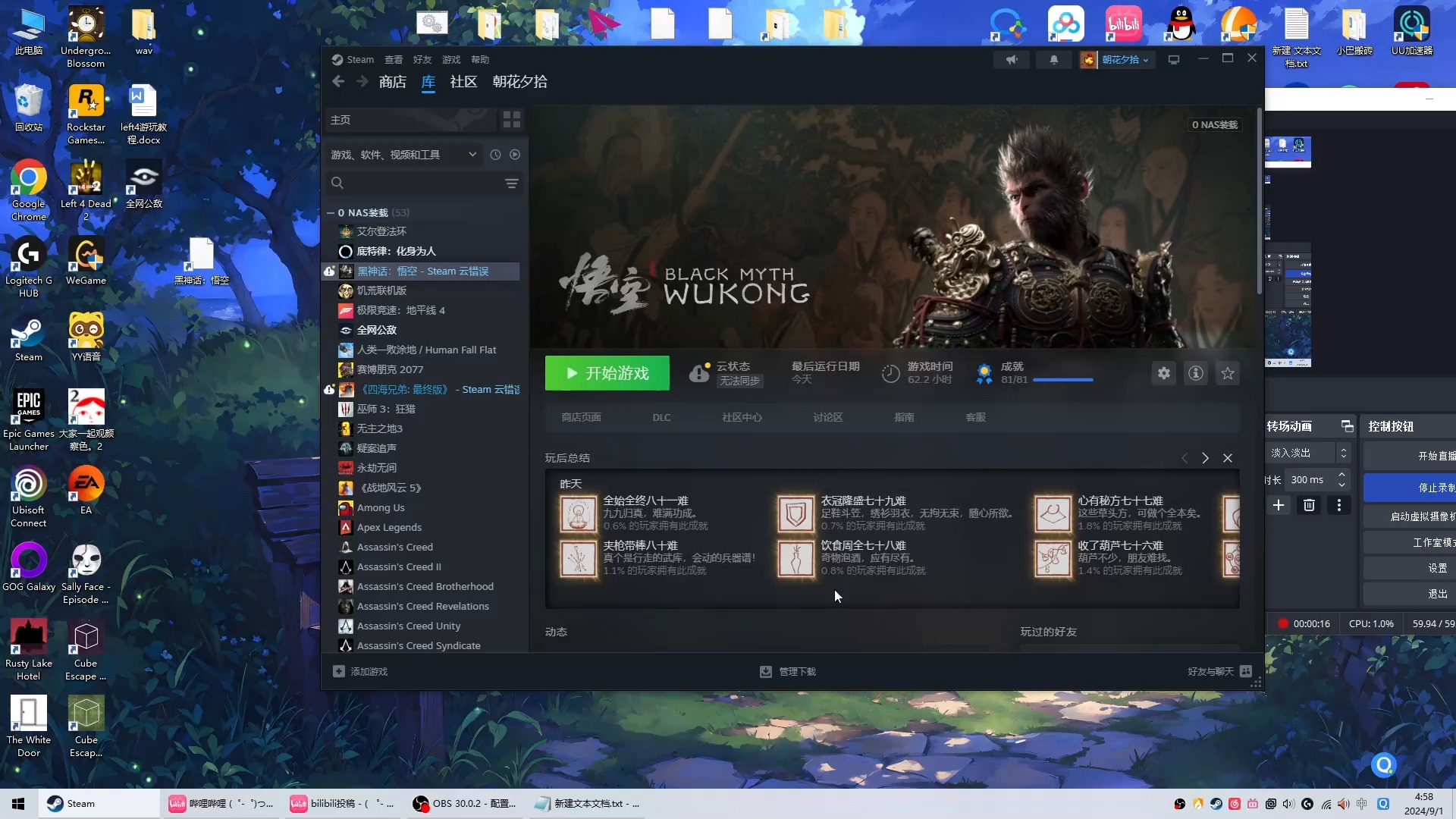The width and height of the screenshot is (1456, 819).
Task: Open the Steam menu
Action: (353, 60)
